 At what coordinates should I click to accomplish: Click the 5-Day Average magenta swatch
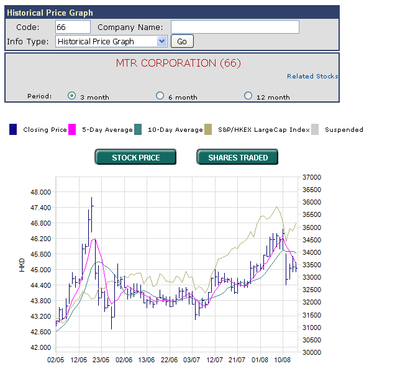click(72, 129)
